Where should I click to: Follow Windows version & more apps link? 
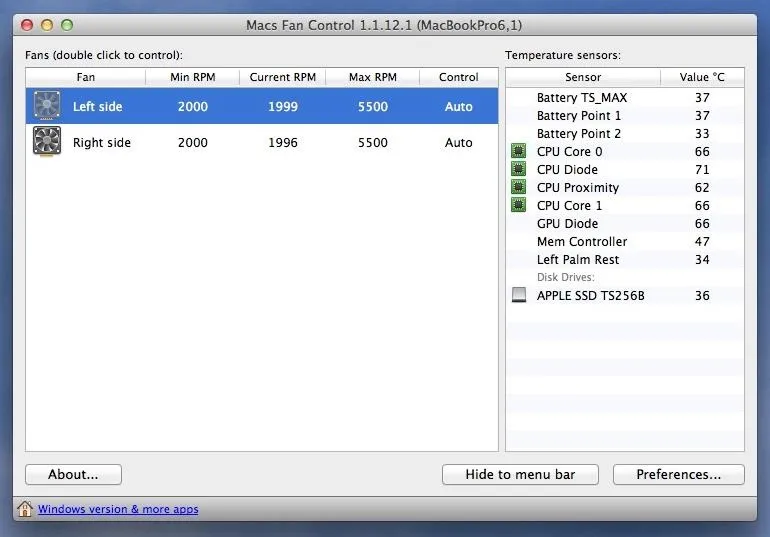[118, 509]
